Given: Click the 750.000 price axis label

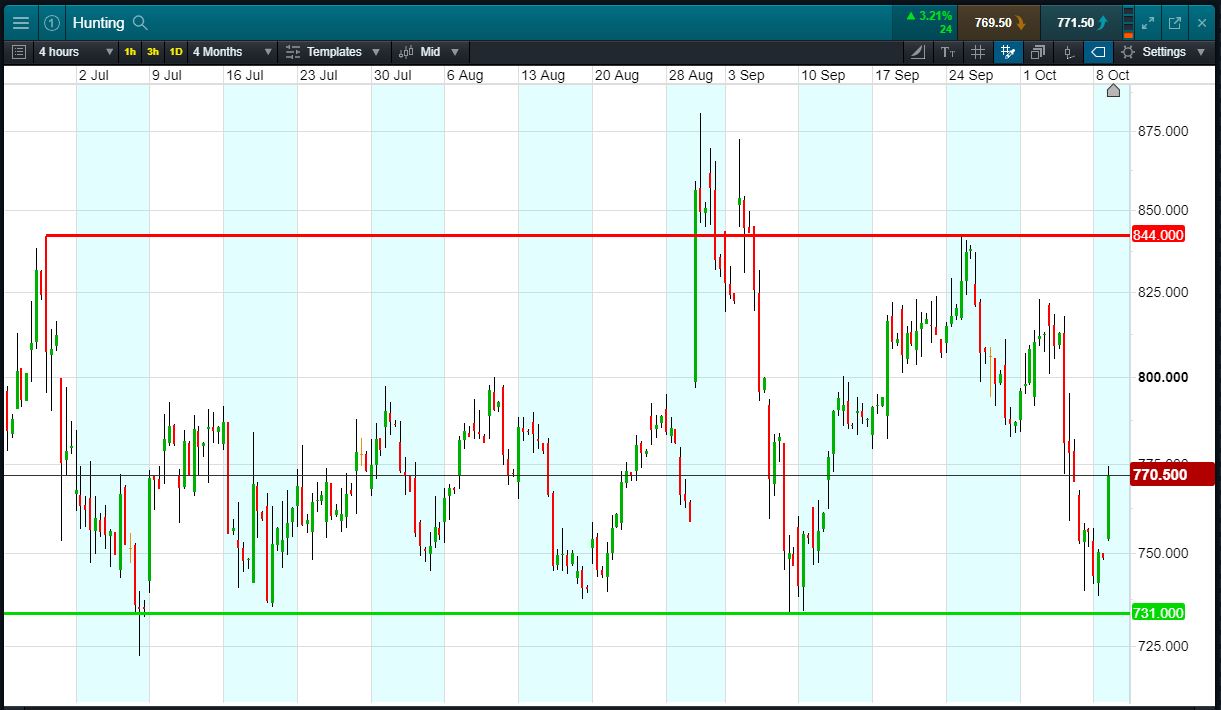Looking at the screenshot, I should click(x=1162, y=553).
